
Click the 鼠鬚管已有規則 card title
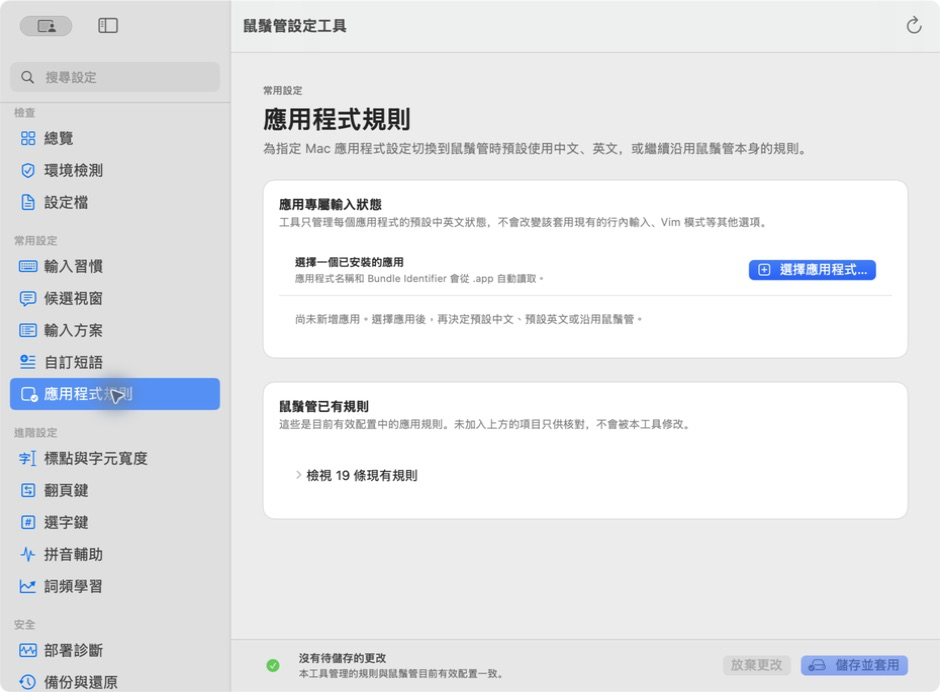point(324,407)
